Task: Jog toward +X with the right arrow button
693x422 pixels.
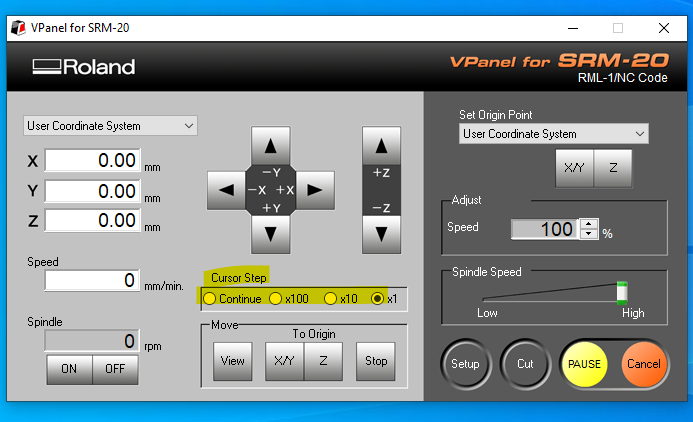Action: pos(315,190)
